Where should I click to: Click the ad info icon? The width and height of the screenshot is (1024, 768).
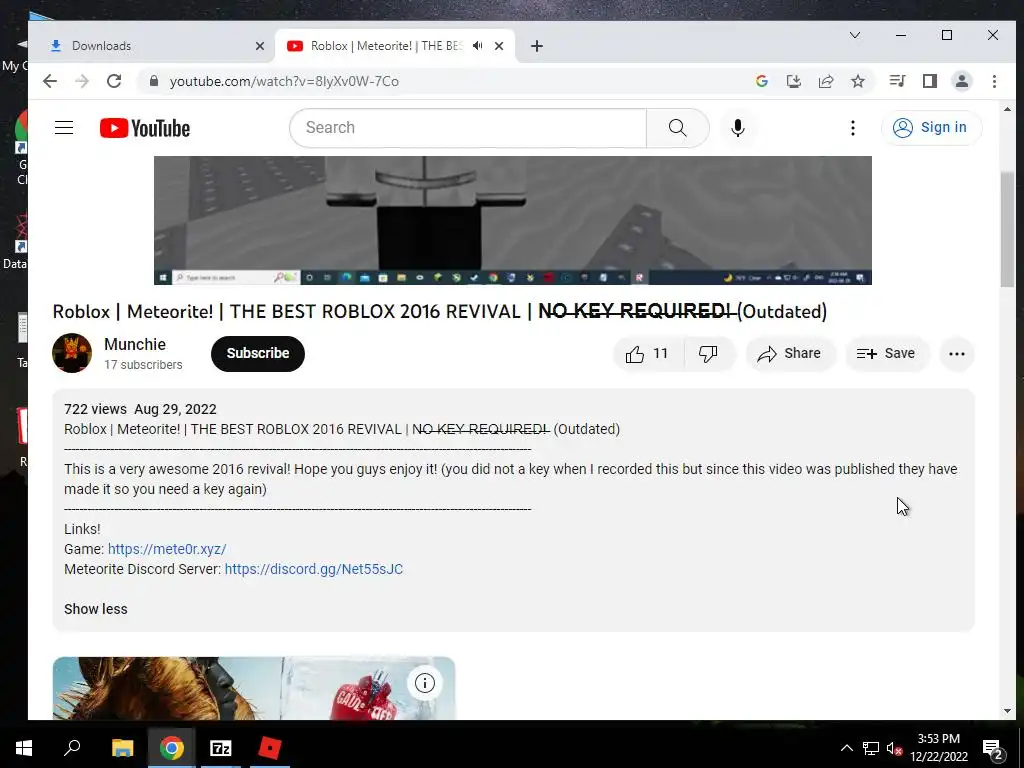(424, 683)
